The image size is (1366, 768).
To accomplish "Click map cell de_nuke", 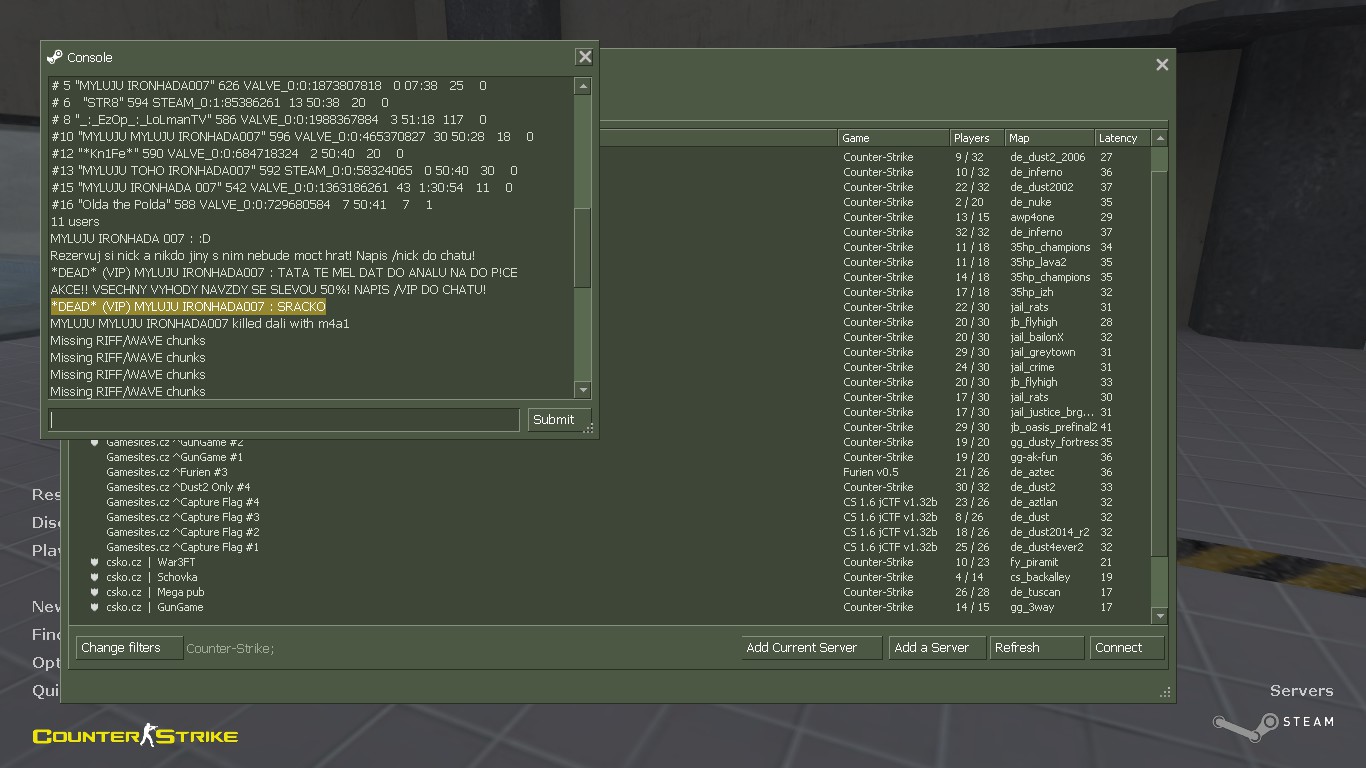I will [1031, 202].
